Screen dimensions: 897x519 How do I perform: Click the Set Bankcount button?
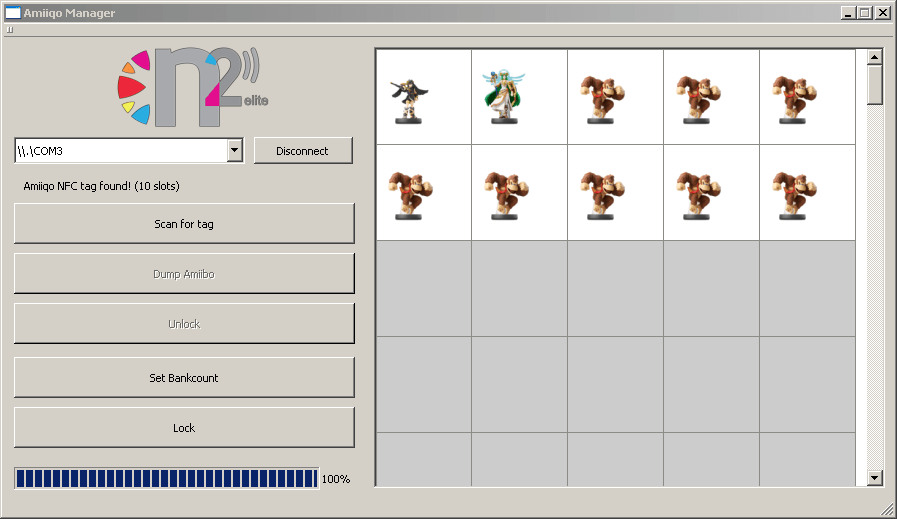(184, 378)
